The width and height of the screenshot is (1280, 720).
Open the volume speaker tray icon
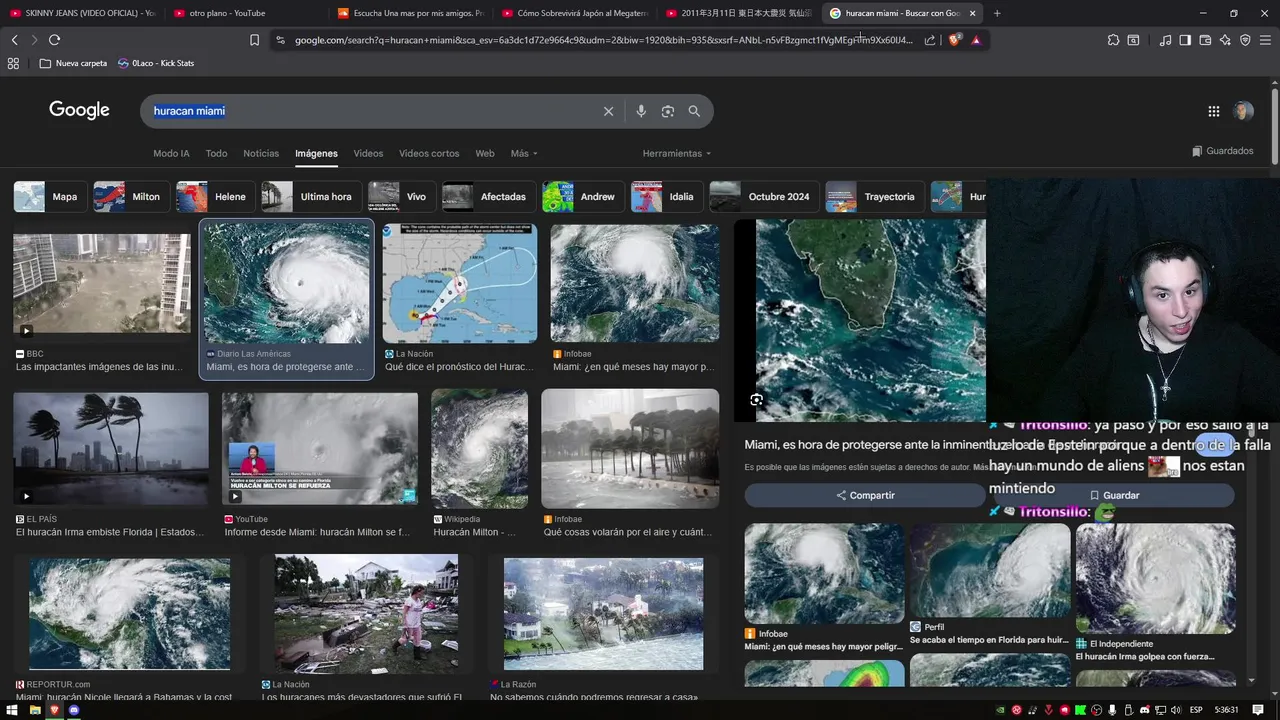[x=1174, y=710]
